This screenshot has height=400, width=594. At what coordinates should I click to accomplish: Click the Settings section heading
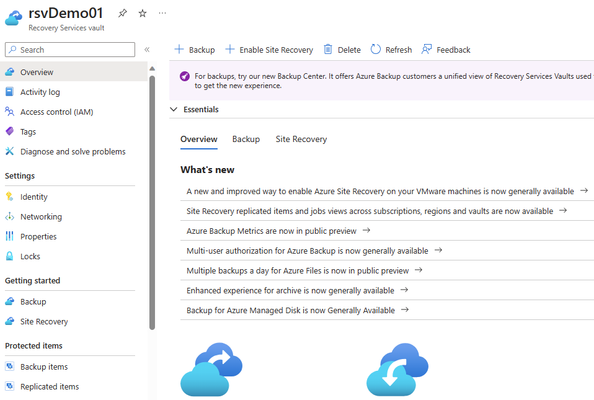point(20,176)
